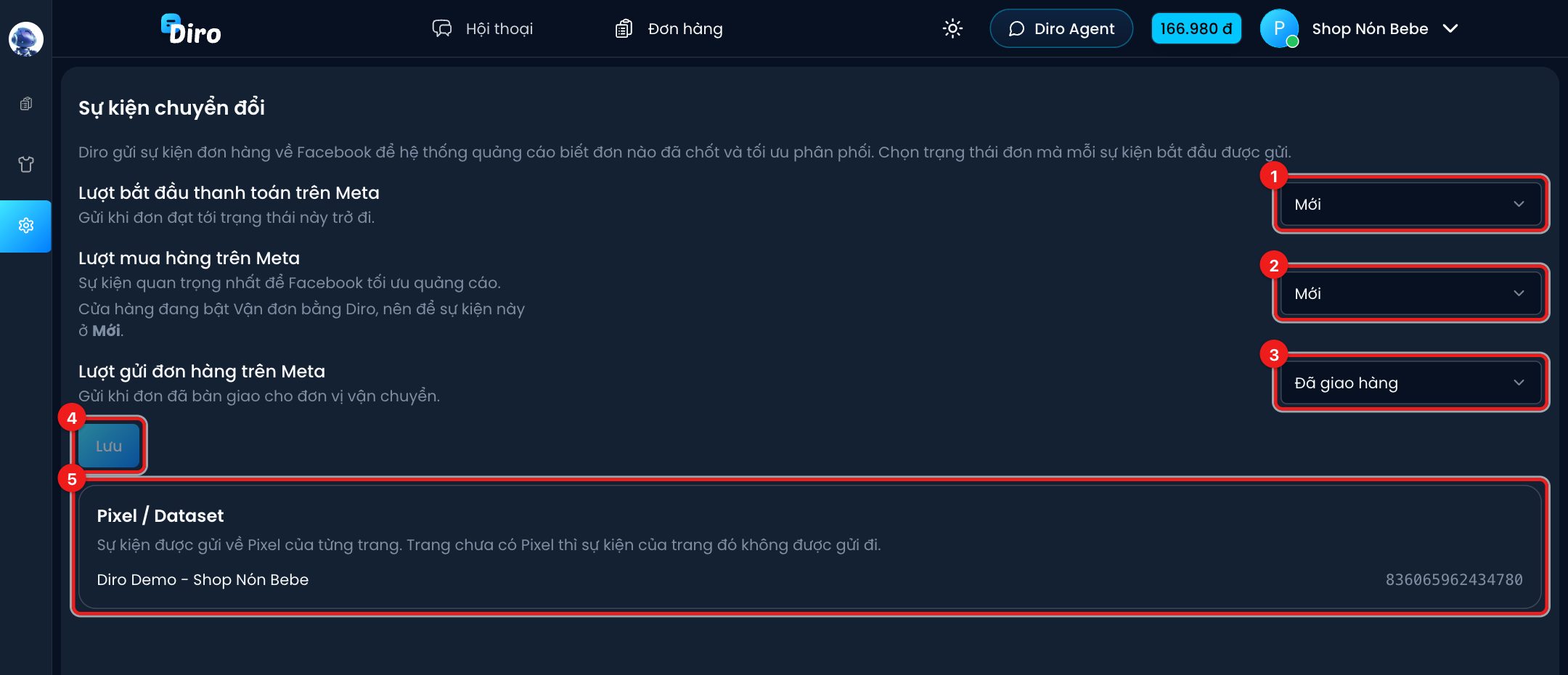
Task: Click the 166.980 đ balance badge
Action: click(1196, 28)
